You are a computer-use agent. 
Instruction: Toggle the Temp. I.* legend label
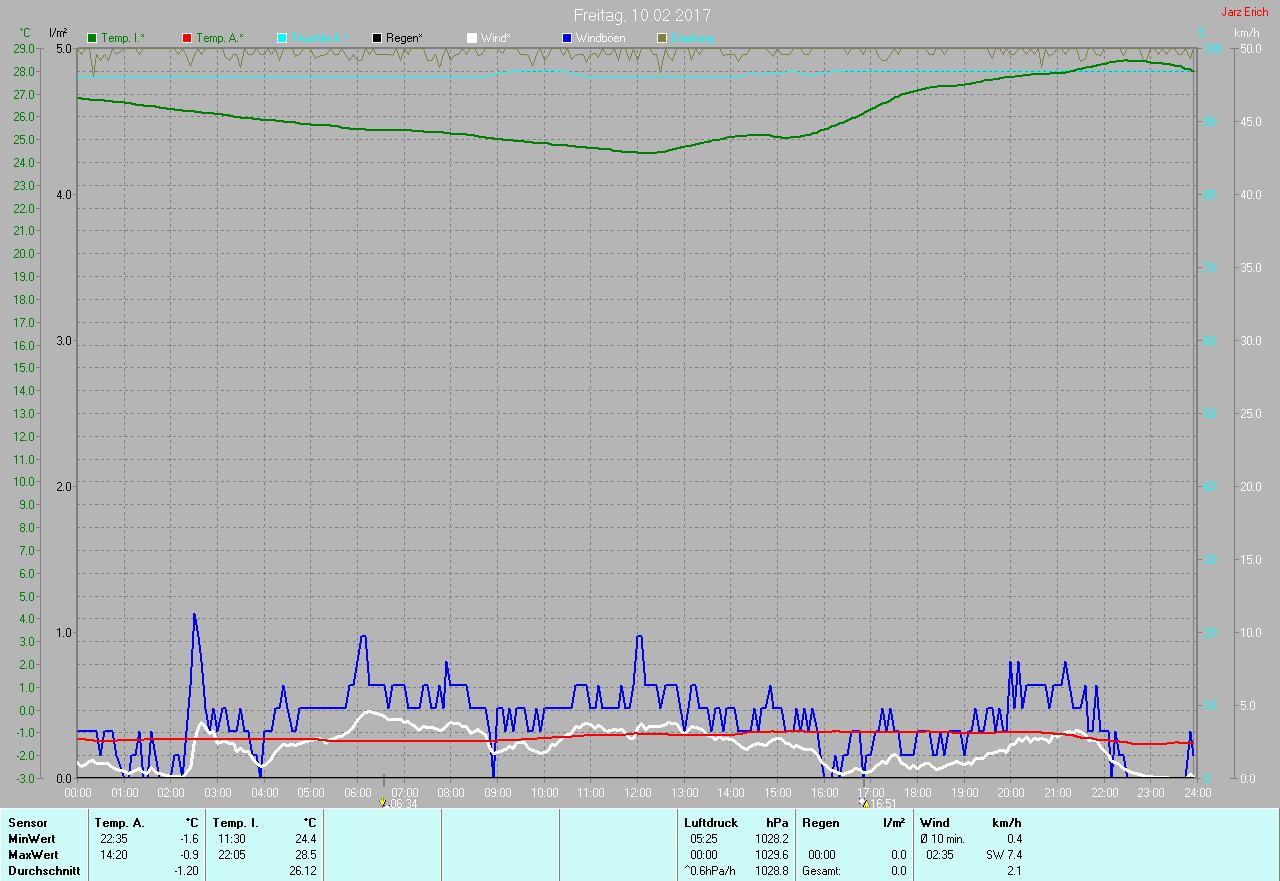[x=122, y=38]
